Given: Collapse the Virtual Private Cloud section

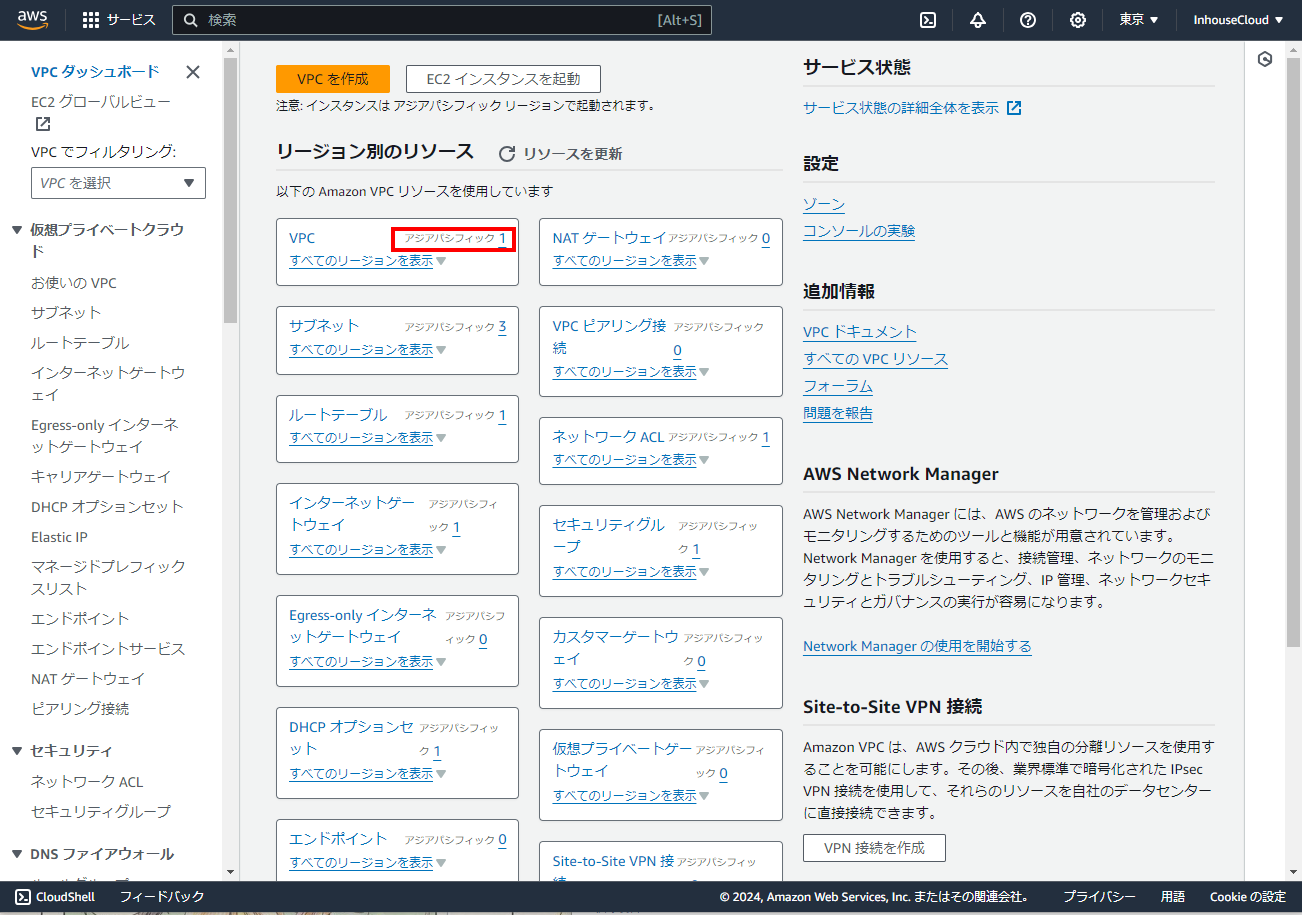Looking at the screenshot, I should tap(17, 230).
